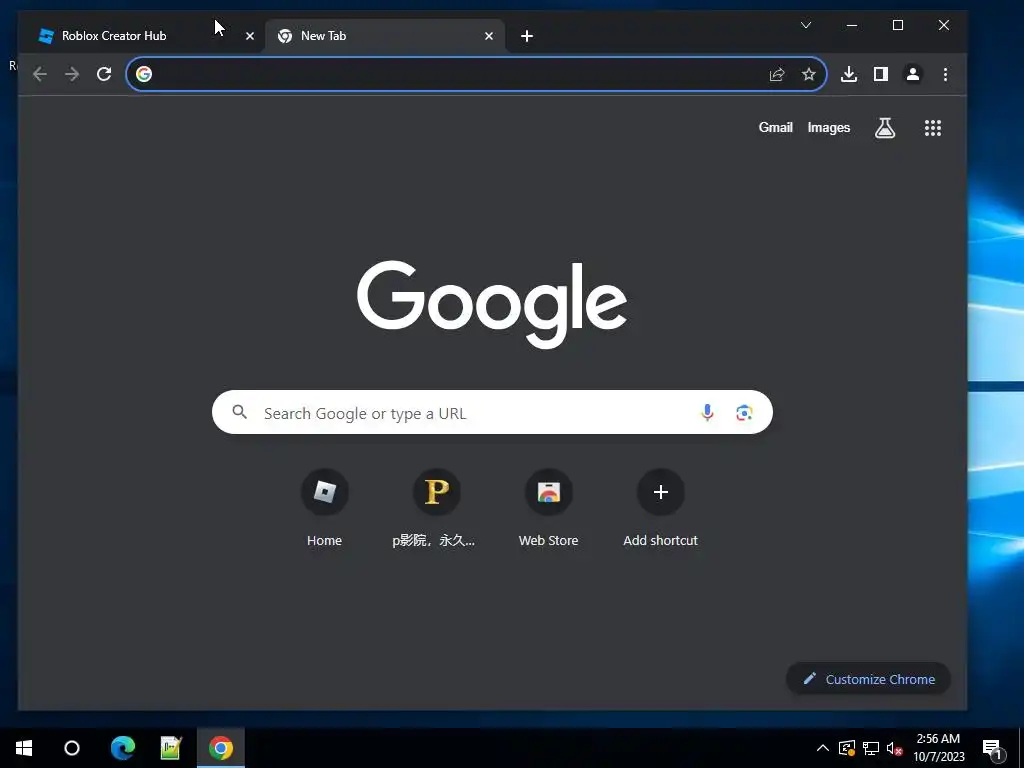Viewport: 1024px width, 768px height.
Task: Search by image with Google Lens
Action: pos(744,413)
